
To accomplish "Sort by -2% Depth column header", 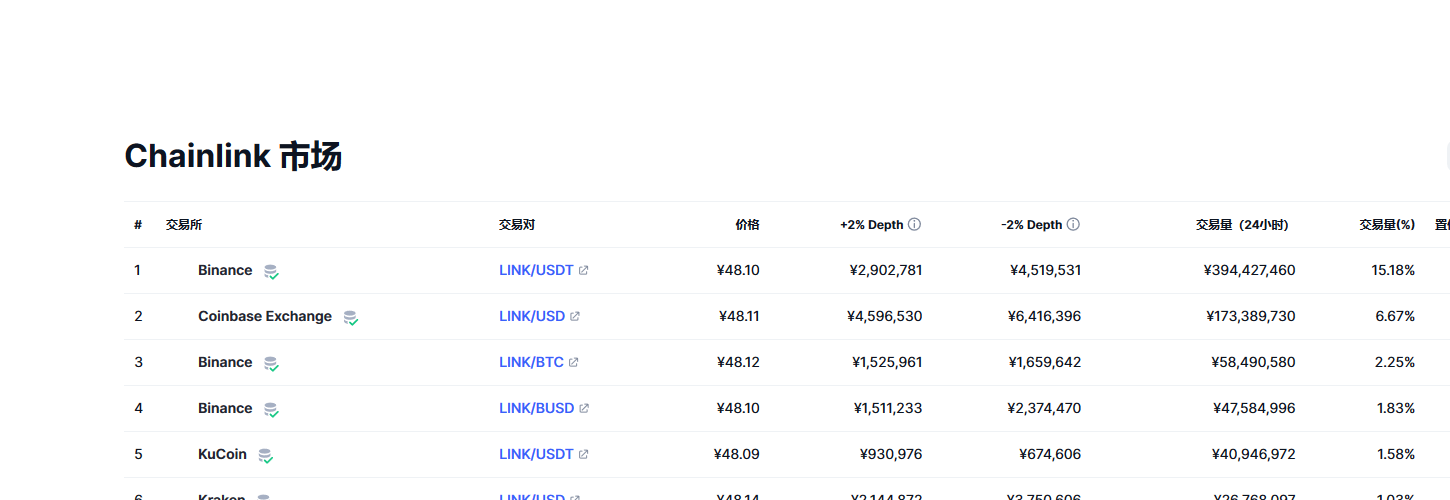I will pos(1031,225).
